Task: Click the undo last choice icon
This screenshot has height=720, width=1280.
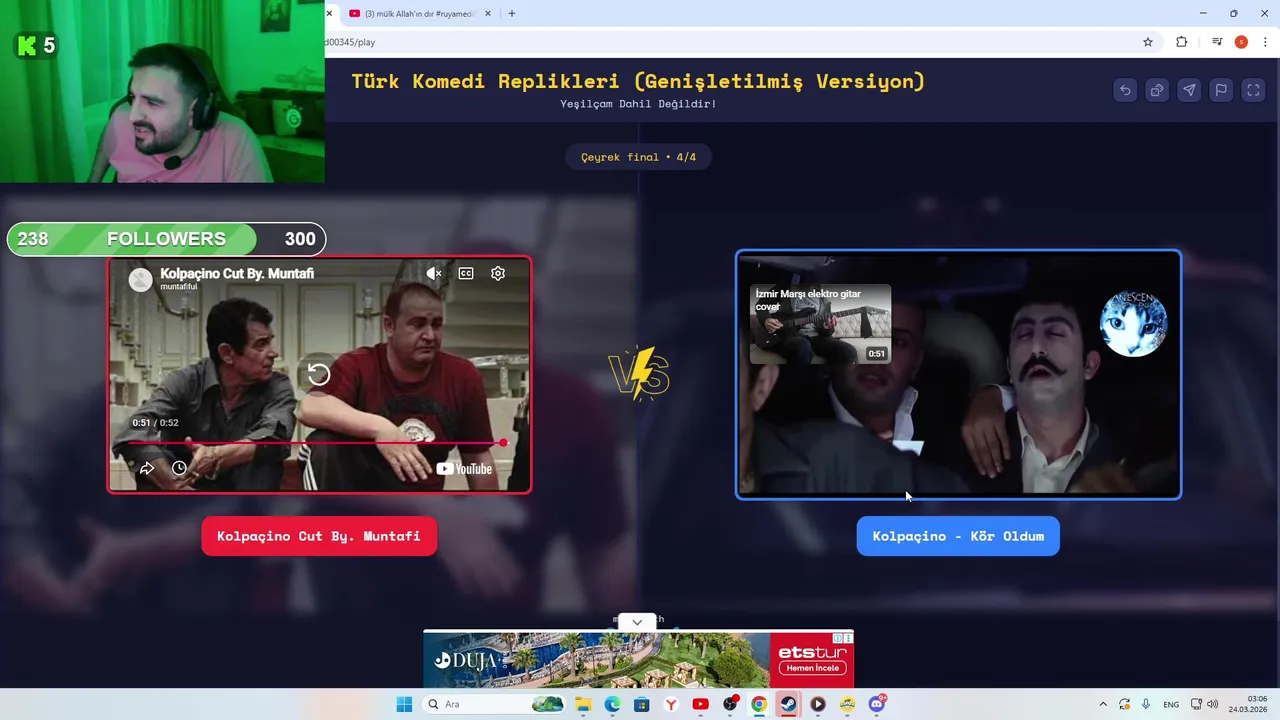Action: tap(1125, 90)
